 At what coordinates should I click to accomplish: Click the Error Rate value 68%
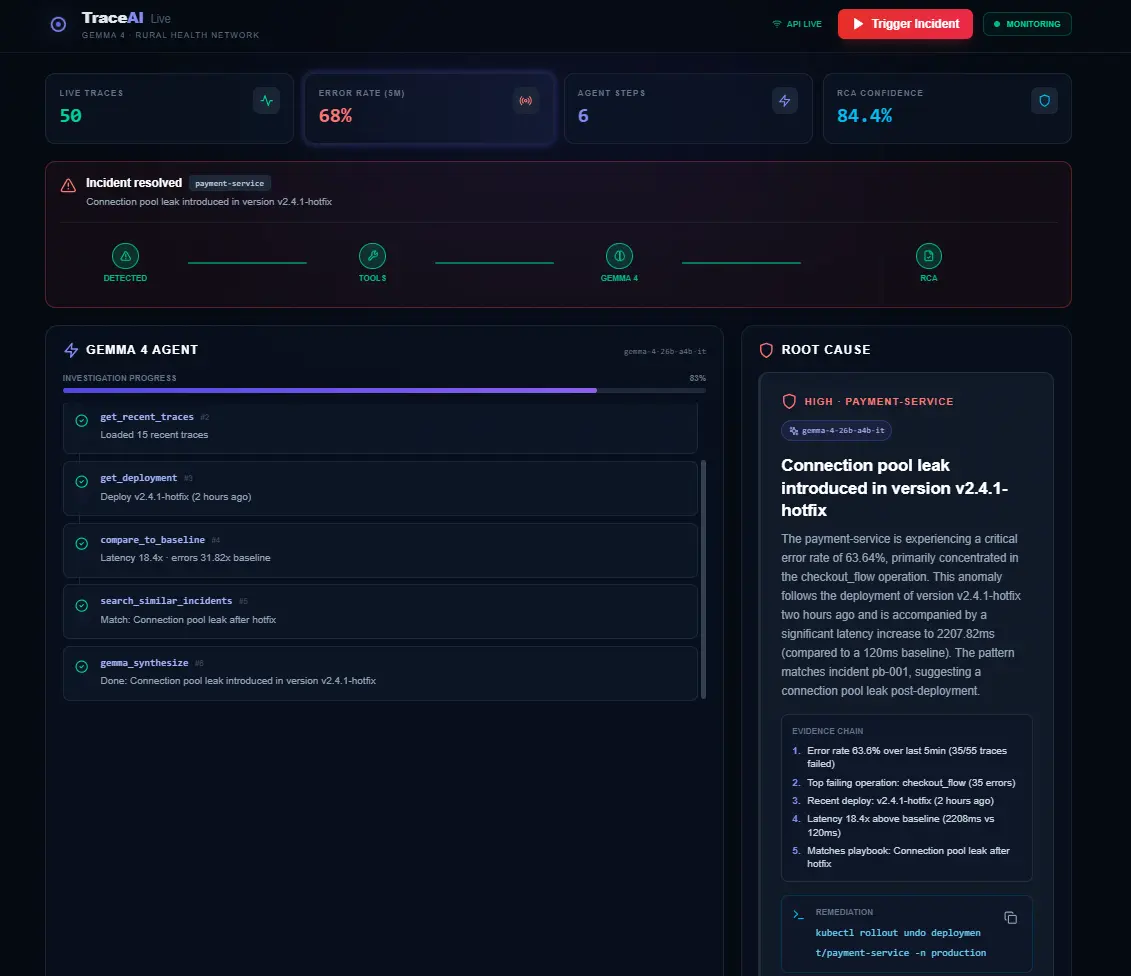pos(335,115)
